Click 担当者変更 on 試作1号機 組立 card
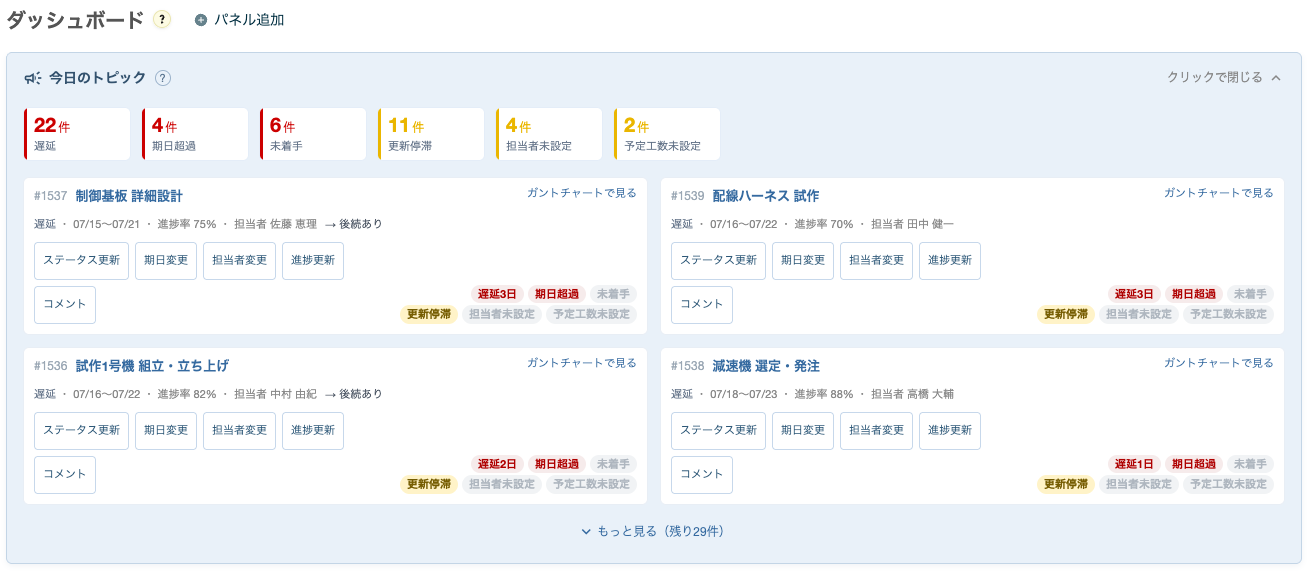Image resolution: width=1316 pixels, height=576 pixels. point(239,430)
